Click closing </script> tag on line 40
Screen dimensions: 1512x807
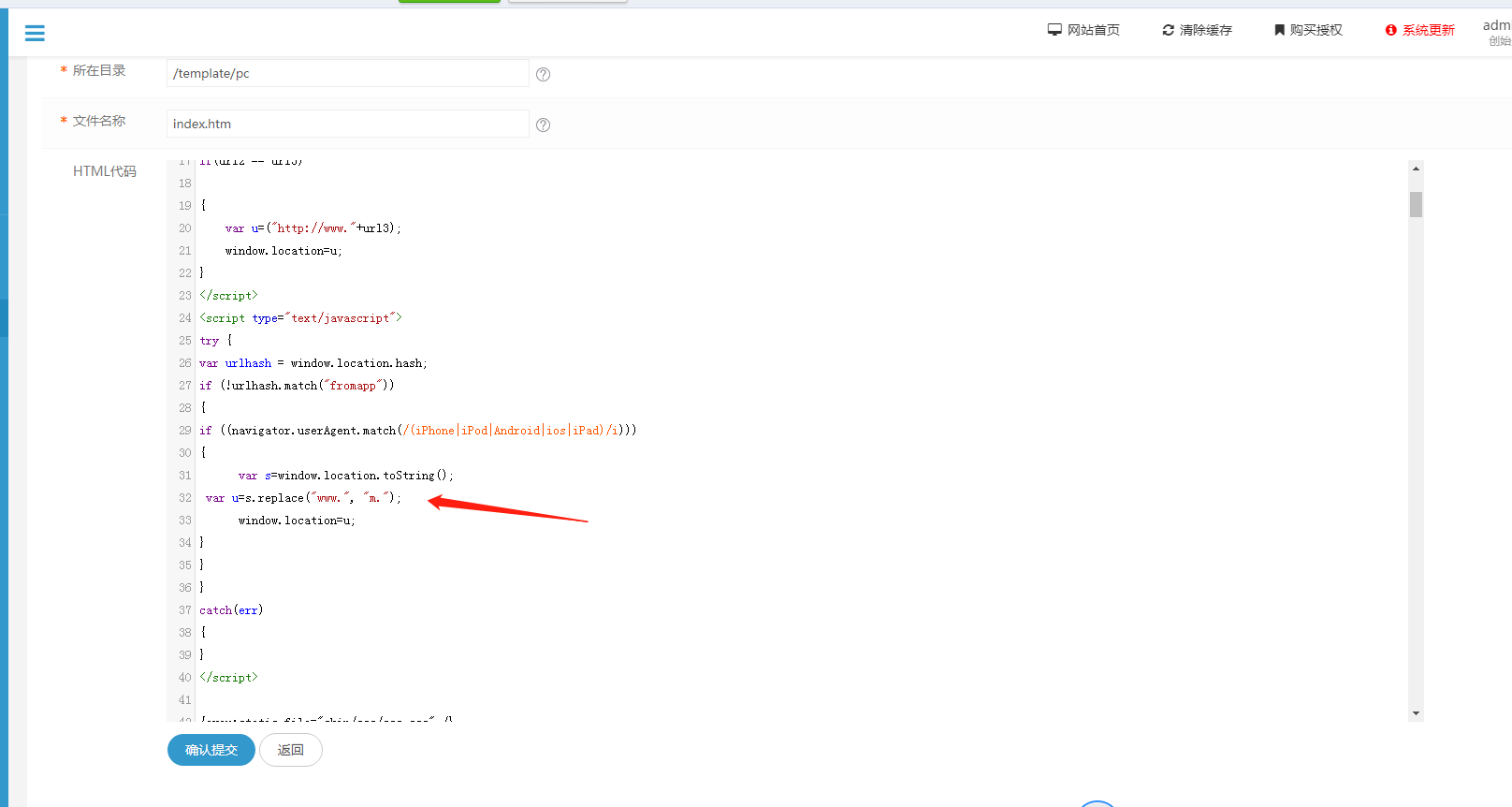[228, 678]
